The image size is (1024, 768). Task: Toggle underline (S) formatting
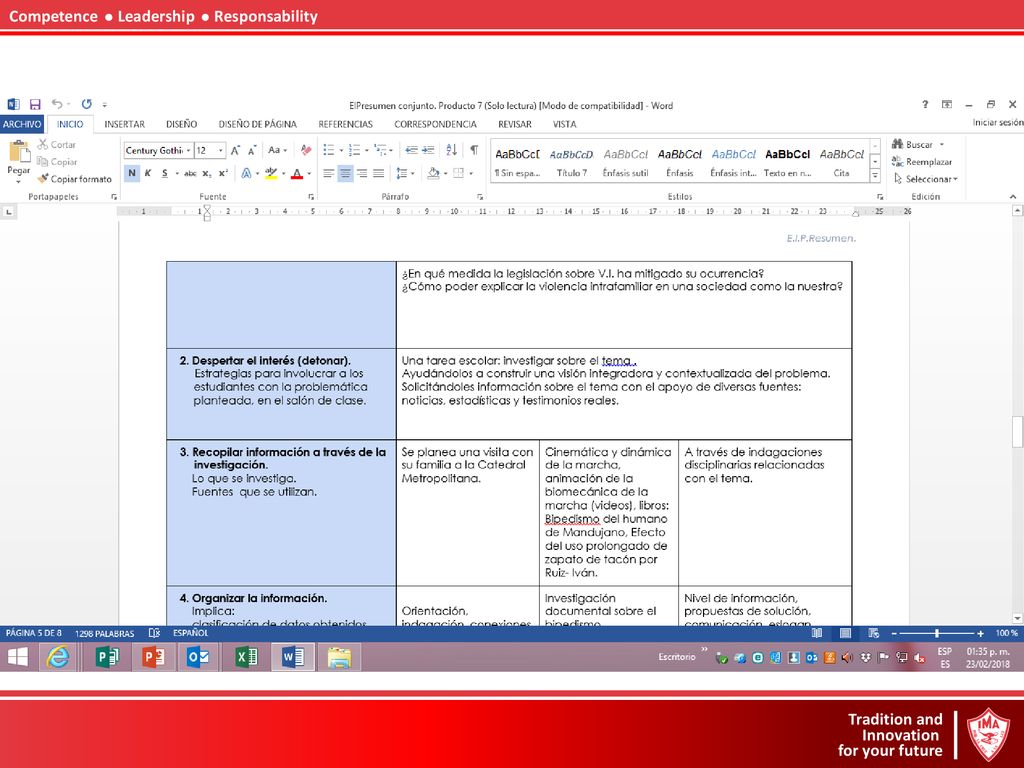pos(165,173)
